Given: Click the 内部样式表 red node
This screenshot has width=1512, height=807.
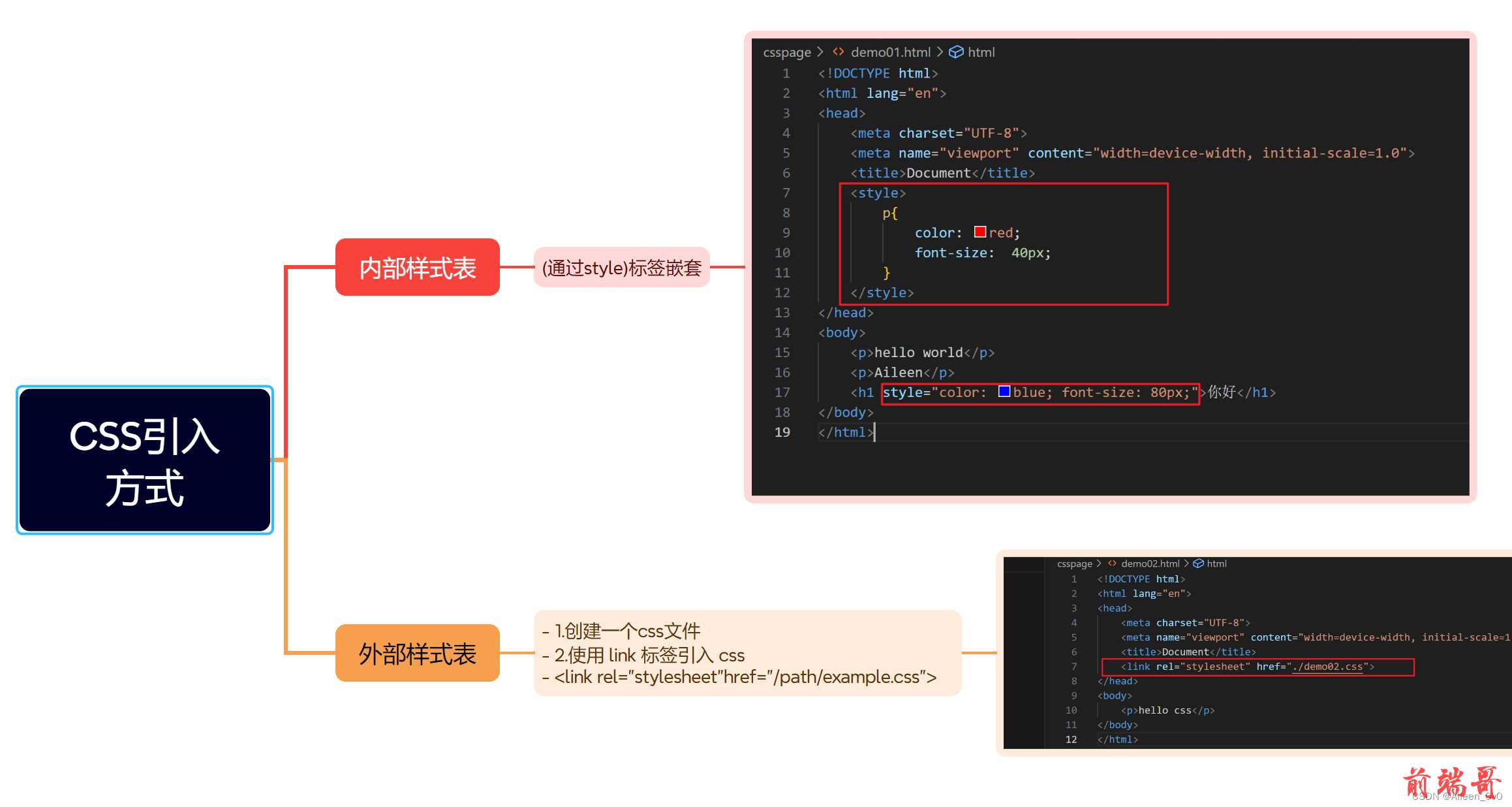Looking at the screenshot, I should pyautogui.click(x=418, y=267).
